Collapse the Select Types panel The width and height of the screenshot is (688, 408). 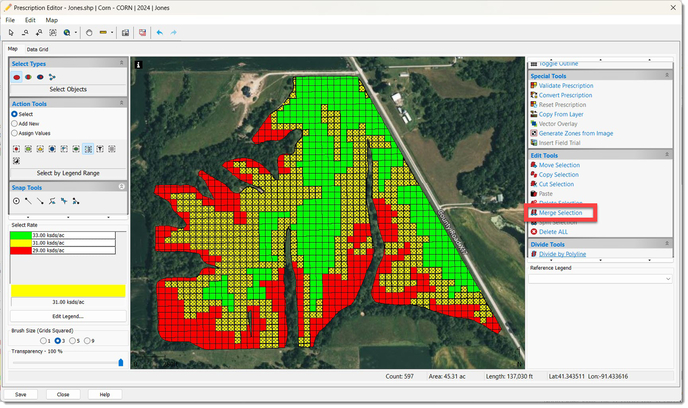pyautogui.click(x=121, y=64)
